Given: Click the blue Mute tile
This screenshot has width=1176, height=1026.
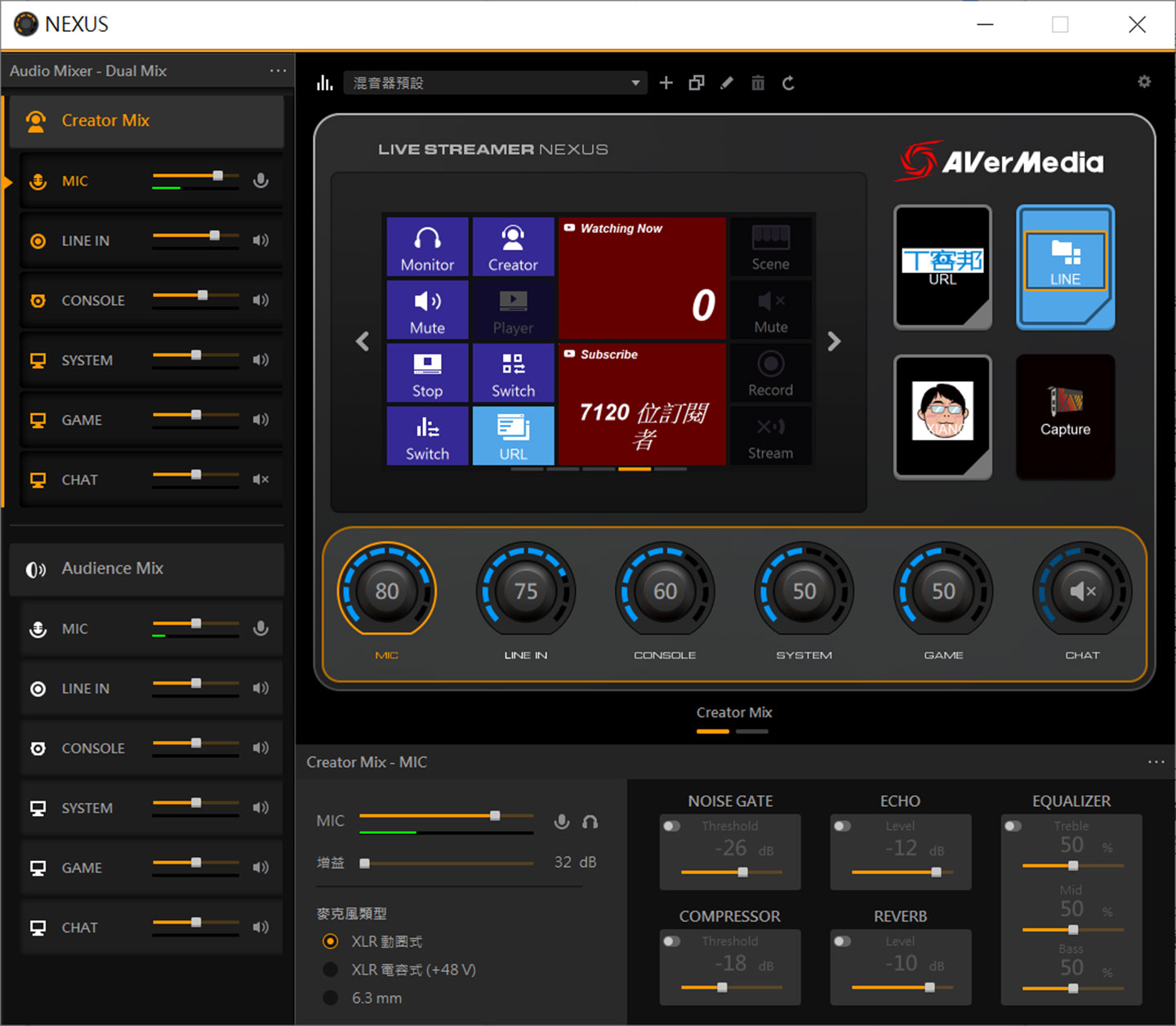Looking at the screenshot, I should click(427, 310).
